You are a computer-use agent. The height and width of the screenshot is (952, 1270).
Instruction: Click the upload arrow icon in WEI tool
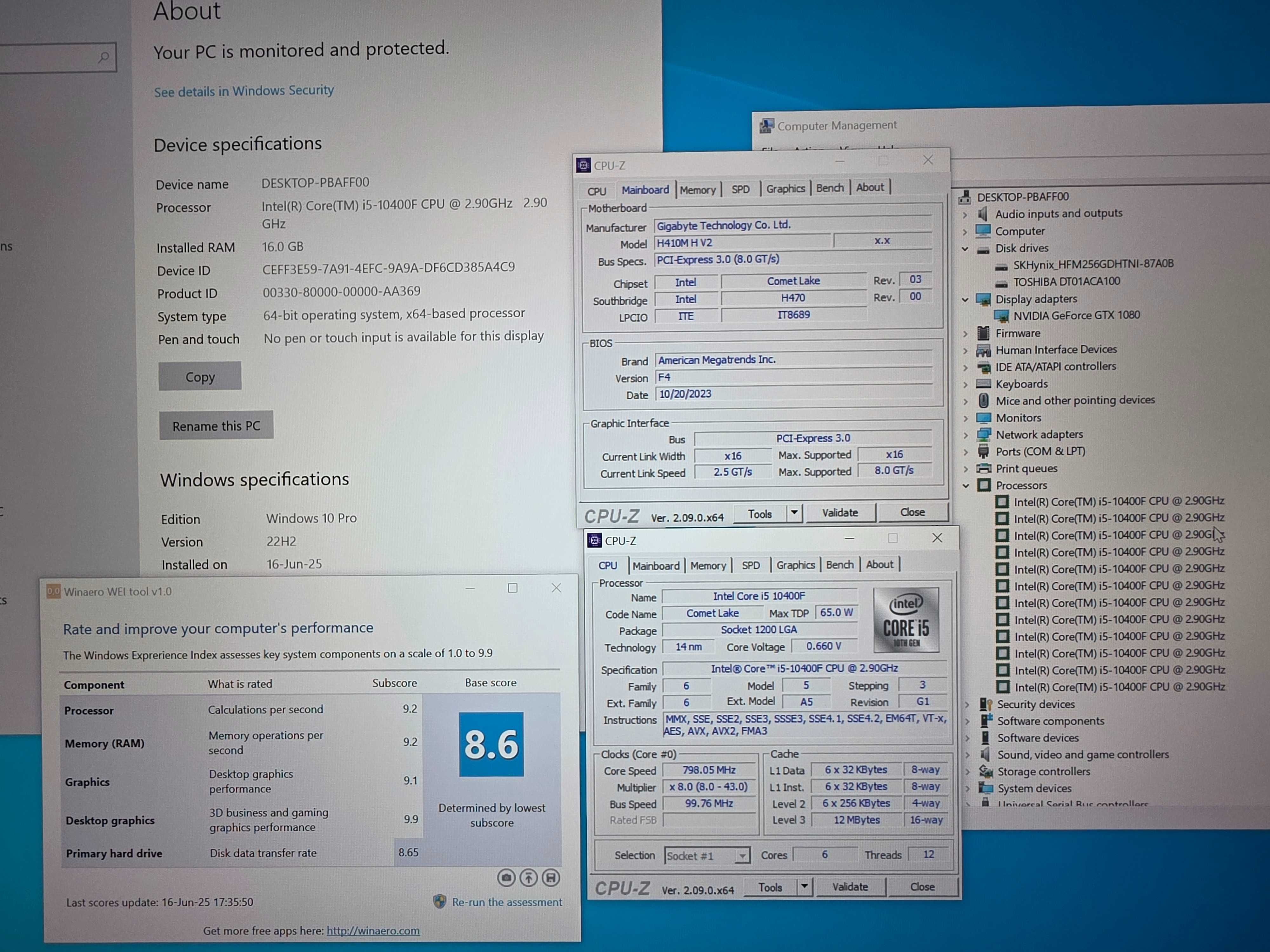click(x=528, y=877)
